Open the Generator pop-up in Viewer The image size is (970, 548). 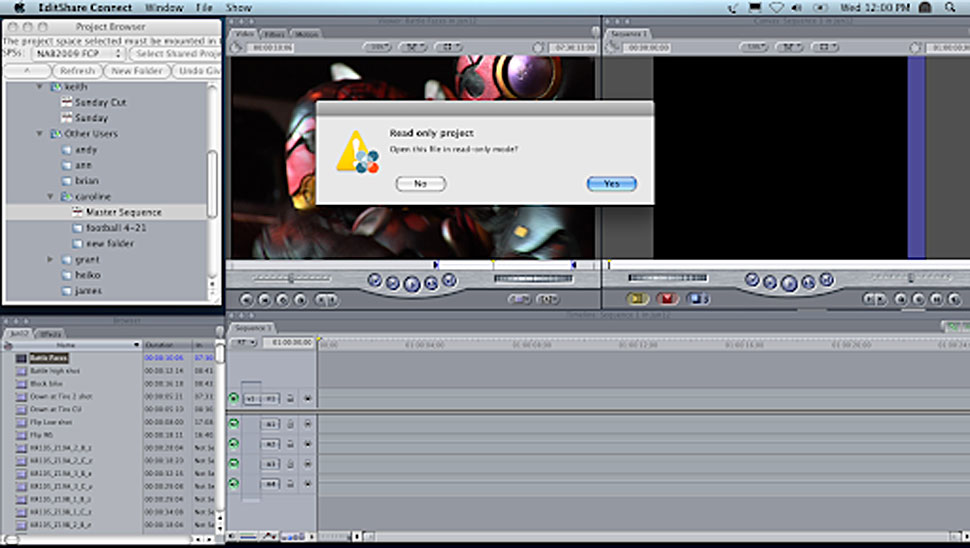(x=547, y=299)
